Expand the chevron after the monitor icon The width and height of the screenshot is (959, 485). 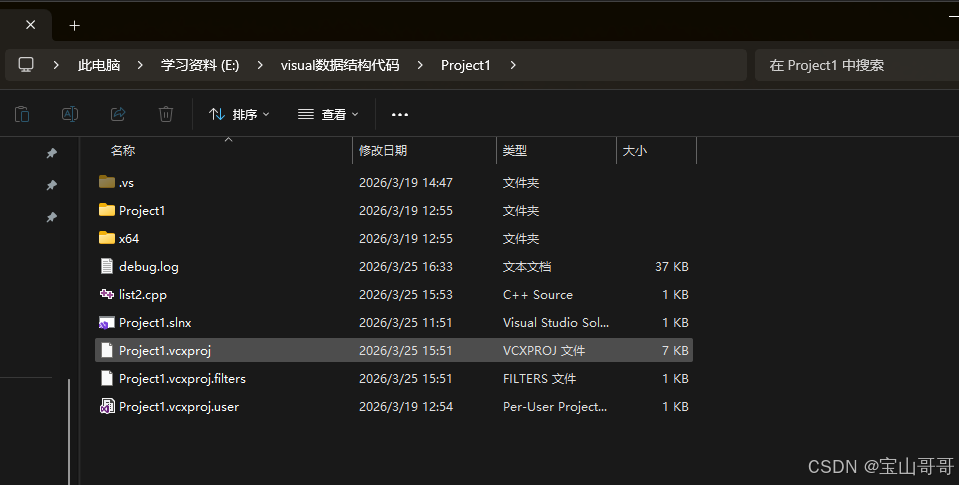[56, 65]
